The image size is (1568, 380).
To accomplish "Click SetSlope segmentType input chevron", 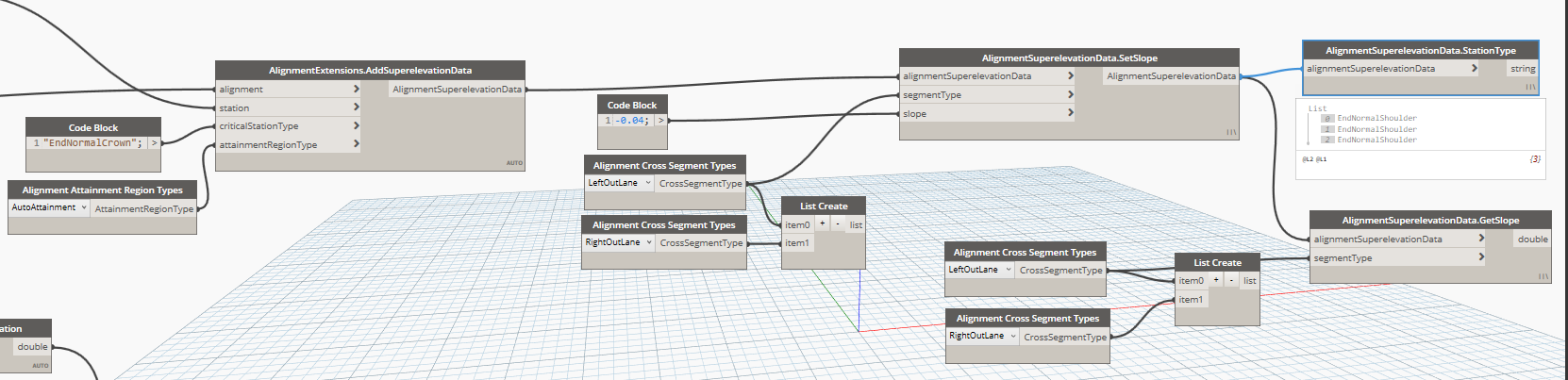I will coord(1070,94).
